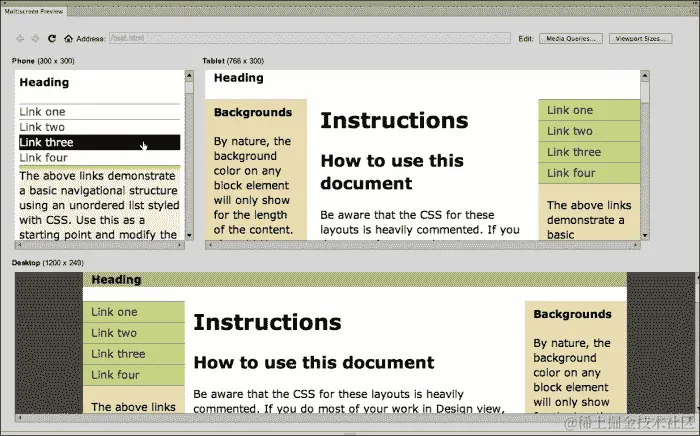The height and width of the screenshot is (436, 700).
Task: Click Tablet preview vertical scrollbar thumb
Action: coord(645,92)
